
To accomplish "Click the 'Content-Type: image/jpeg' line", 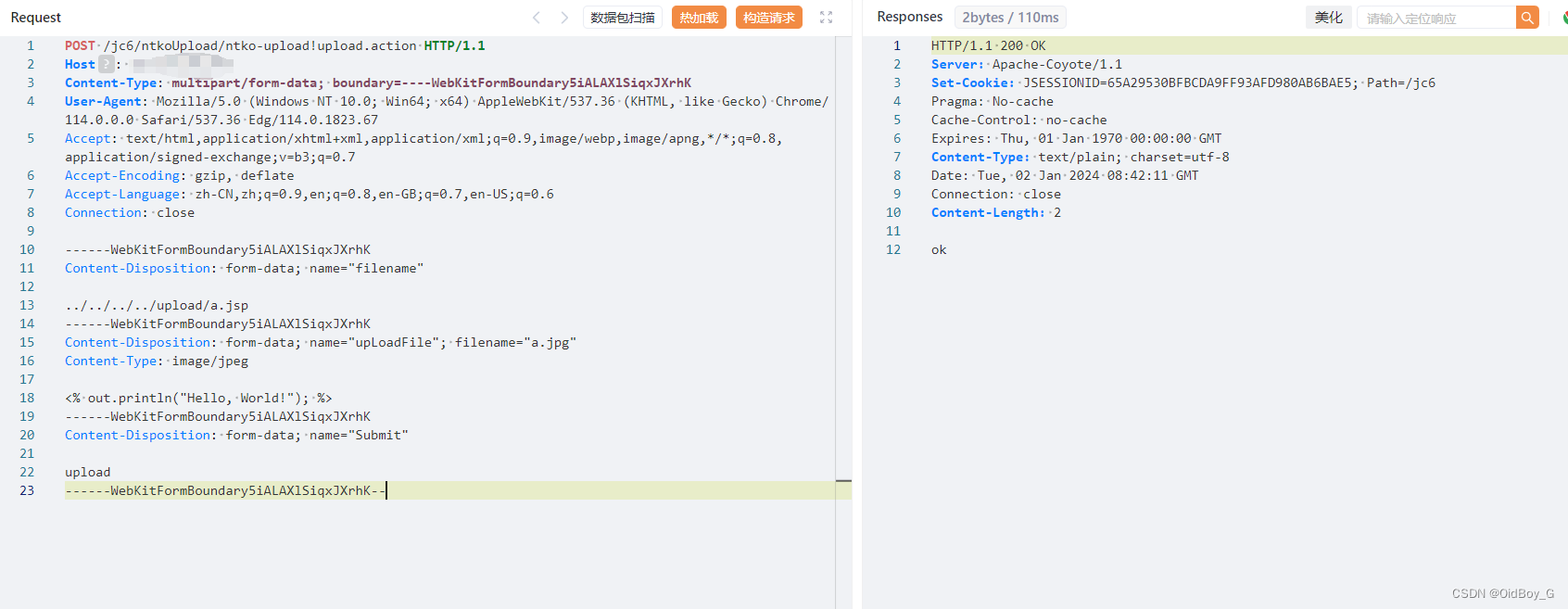I will (x=157, y=361).
